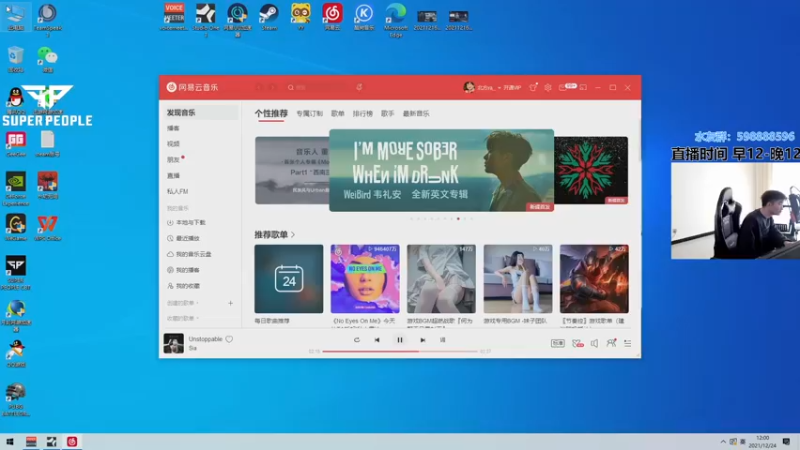Open the listen-together icon in player bar
The width and height of the screenshot is (800, 450).
click(611, 343)
